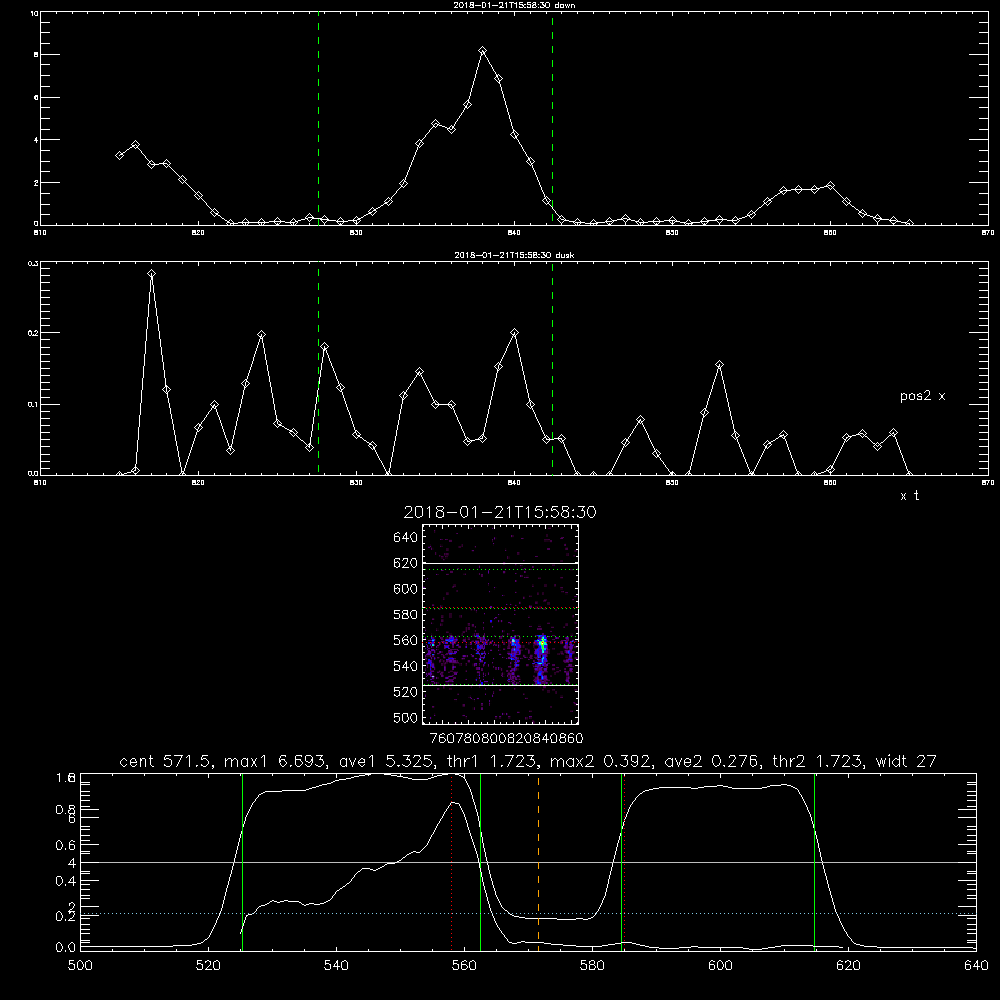The width and height of the screenshot is (1000, 1000).
Task: Click the 'widt 27' value in stats line
Action: pyautogui.click(x=906, y=761)
